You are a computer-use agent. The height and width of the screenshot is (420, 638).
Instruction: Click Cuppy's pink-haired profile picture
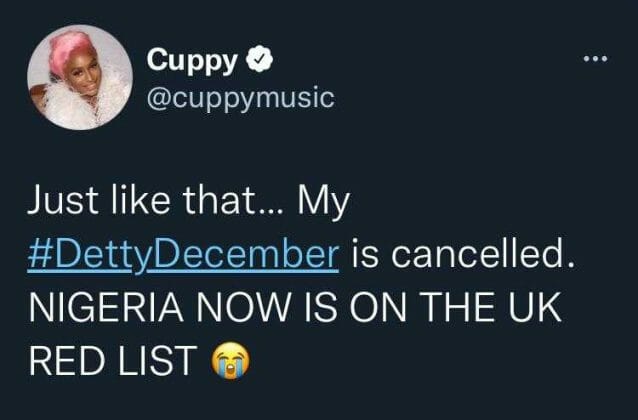point(80,76)
